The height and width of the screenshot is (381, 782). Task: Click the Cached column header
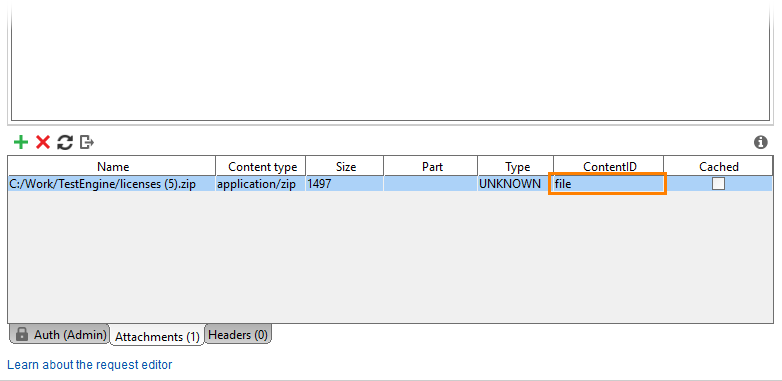pyautogui.click(x=719, y=167)
